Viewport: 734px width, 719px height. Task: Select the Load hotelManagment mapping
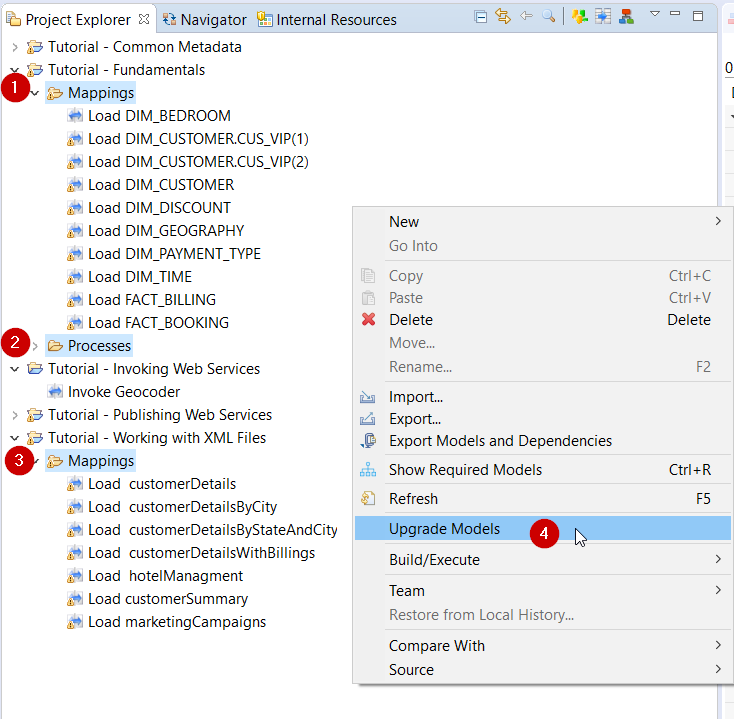pos(165,576)
